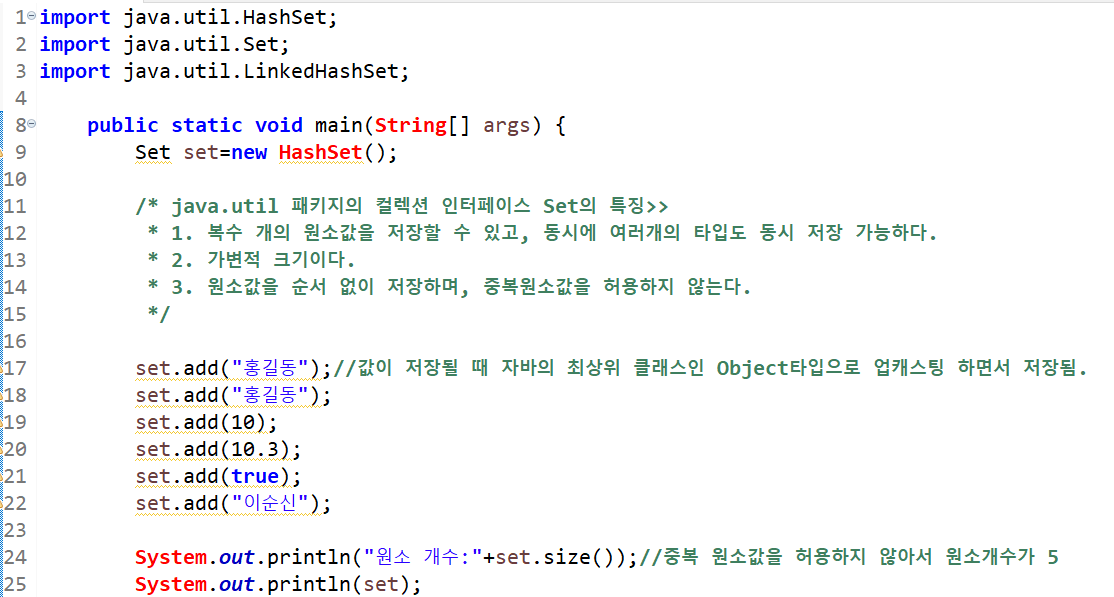The width and height of the screenshot is (1114, 597).
Task: Click the "홍길동" string on line 18
Action: 270,395
